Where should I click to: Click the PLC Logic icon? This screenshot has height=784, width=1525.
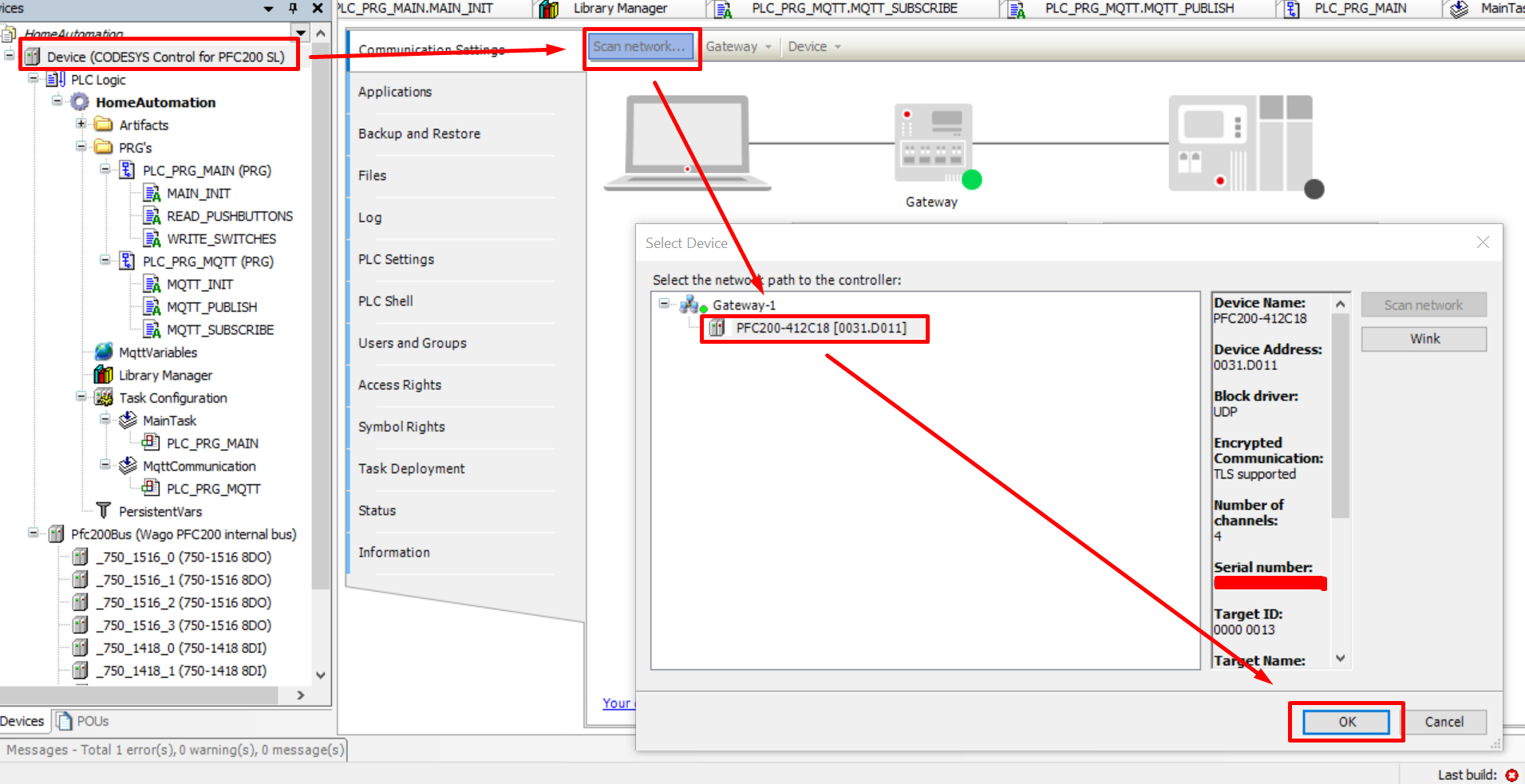click(x=56, y=80)
